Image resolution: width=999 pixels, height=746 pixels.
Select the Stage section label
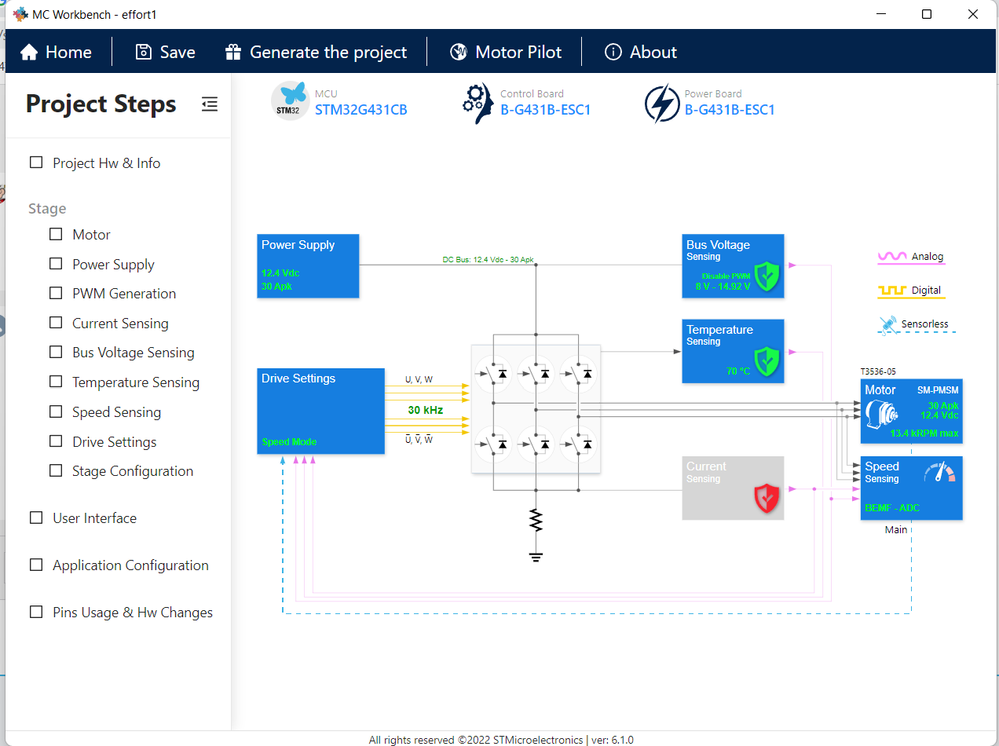click(47, 208)
